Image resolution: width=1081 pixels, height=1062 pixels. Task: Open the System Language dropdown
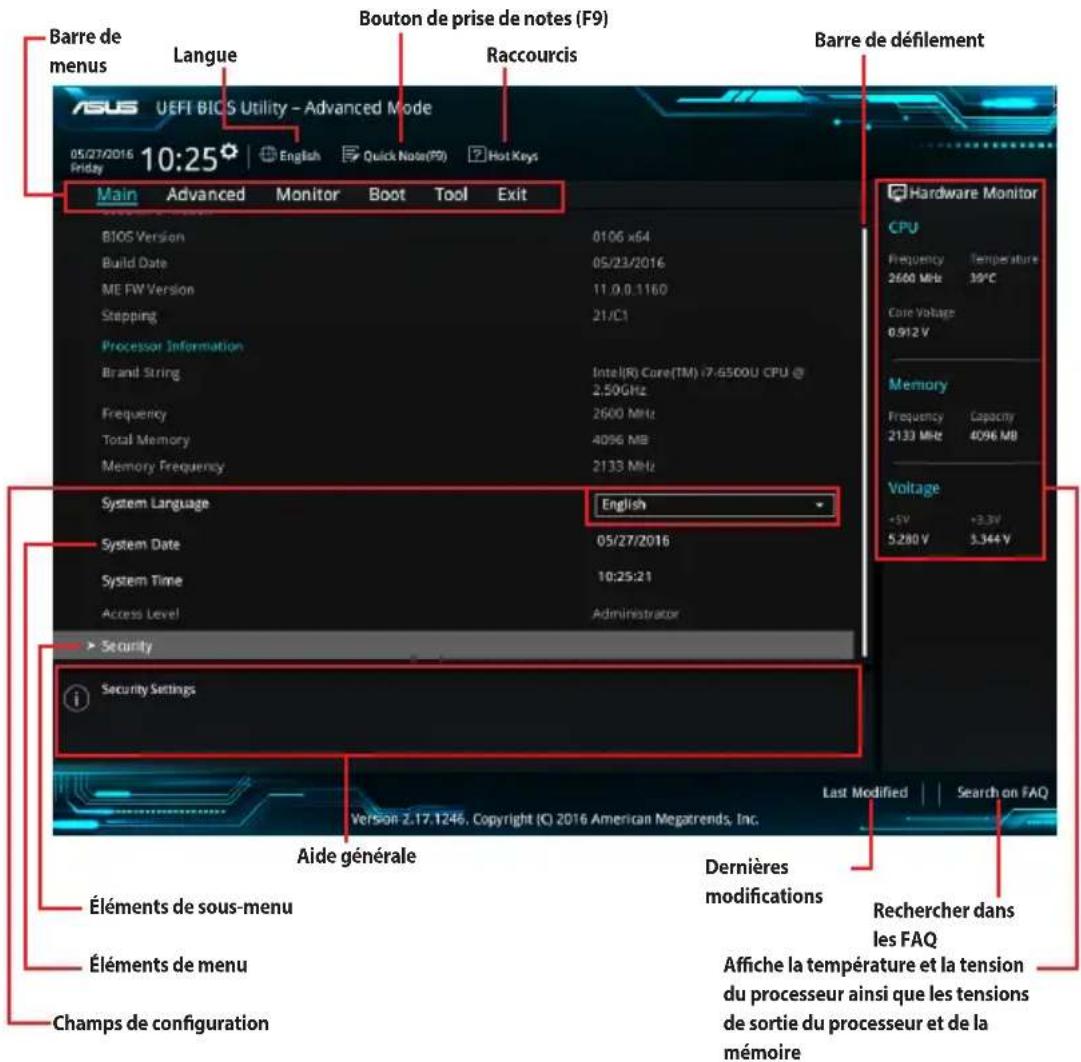point(714,505)
